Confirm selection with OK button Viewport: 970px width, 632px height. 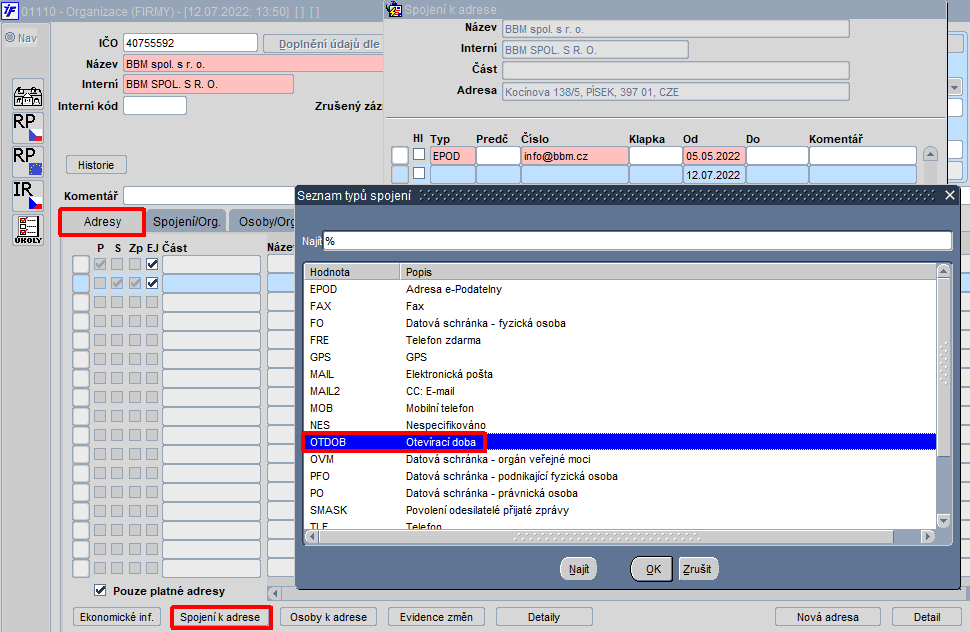(653, 569)
